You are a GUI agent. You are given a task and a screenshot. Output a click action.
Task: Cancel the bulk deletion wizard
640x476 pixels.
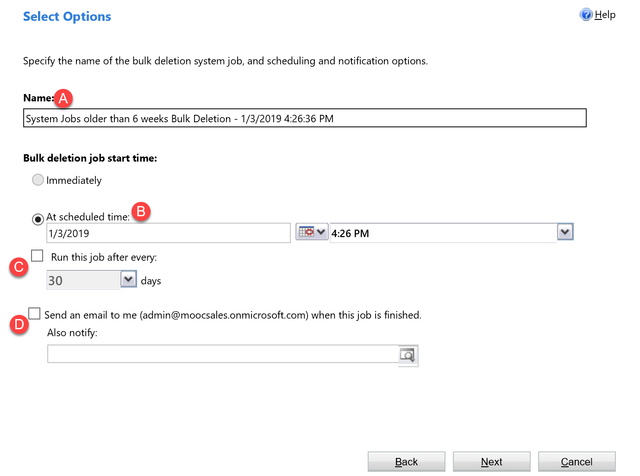(576, 461)
